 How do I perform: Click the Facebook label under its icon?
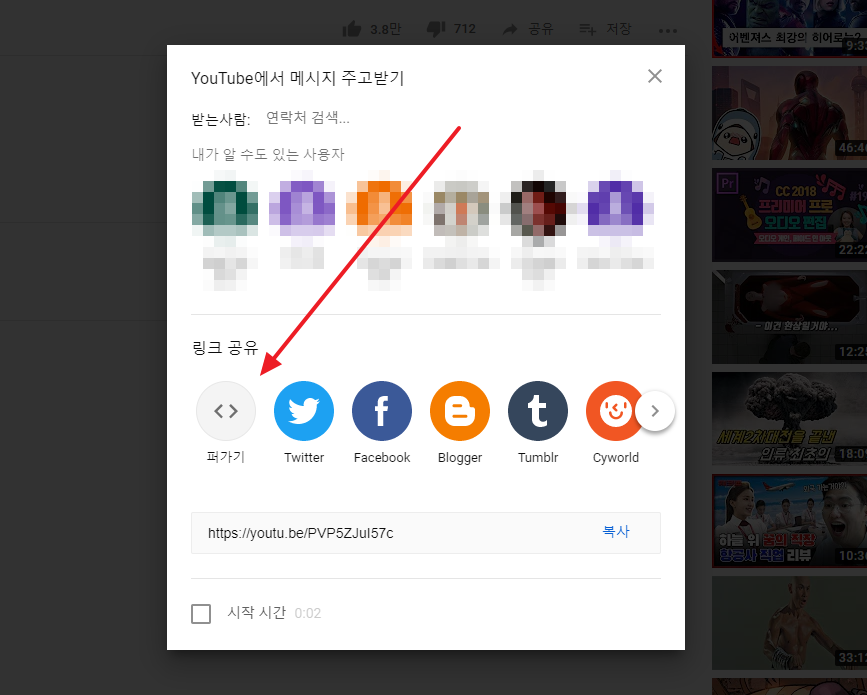point(382,457)
